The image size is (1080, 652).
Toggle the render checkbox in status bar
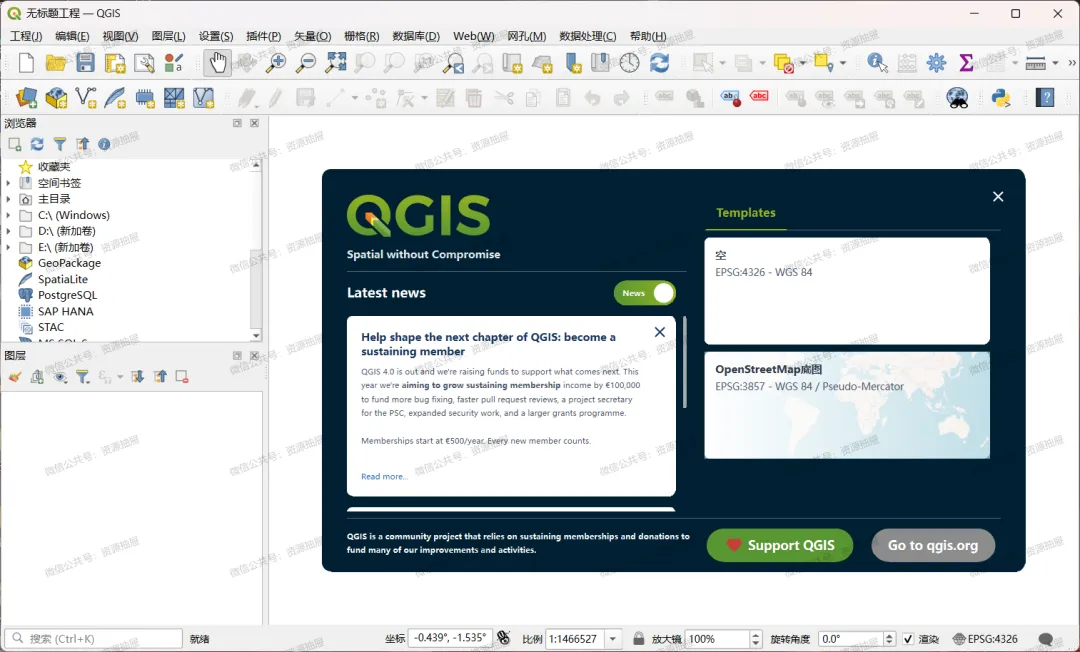pyautogui.click(x=908, y=639)
